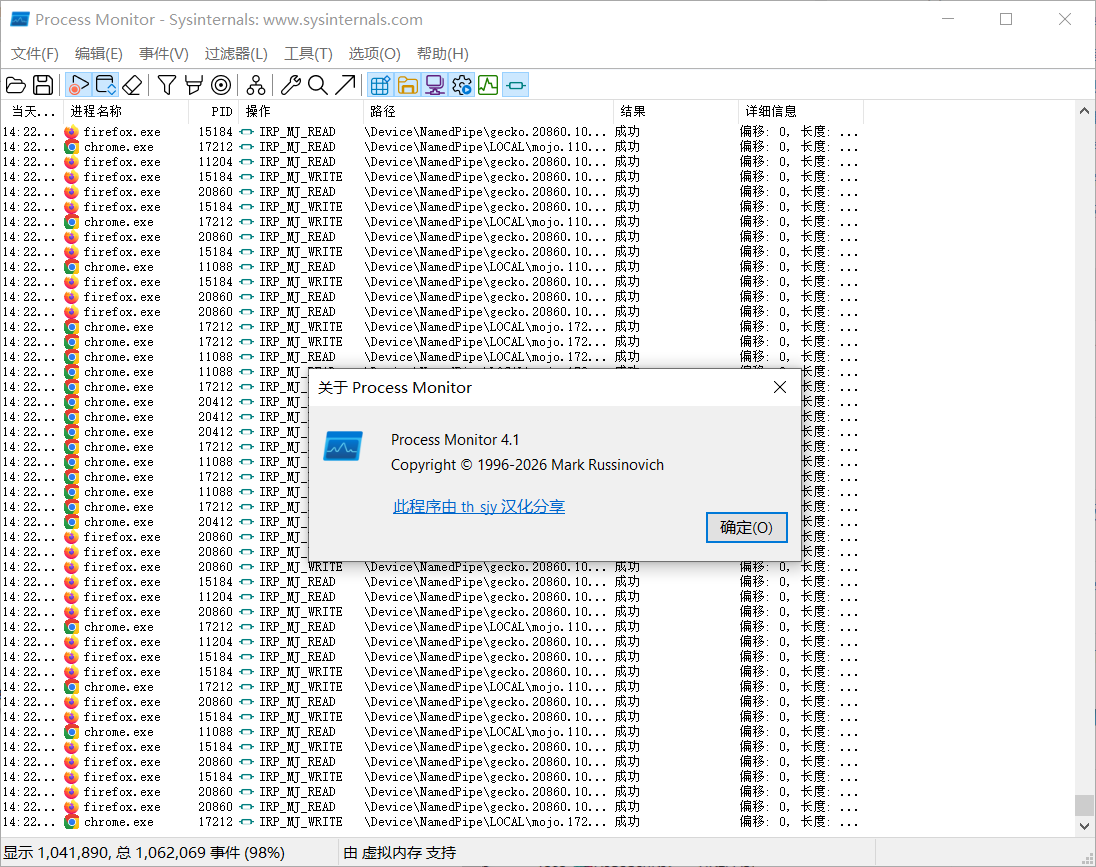This screenshot has width=1096, height=867.
Task: Click the 进程名称 column header
Action: coord(127,111)
